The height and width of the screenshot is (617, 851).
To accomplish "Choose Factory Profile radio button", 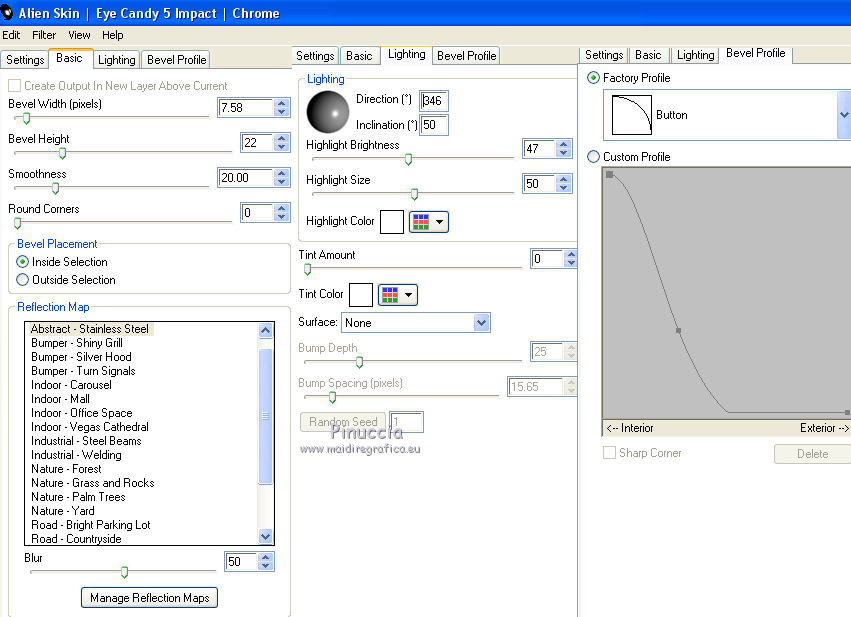I will pyautogui.click(x=594, y=78).
